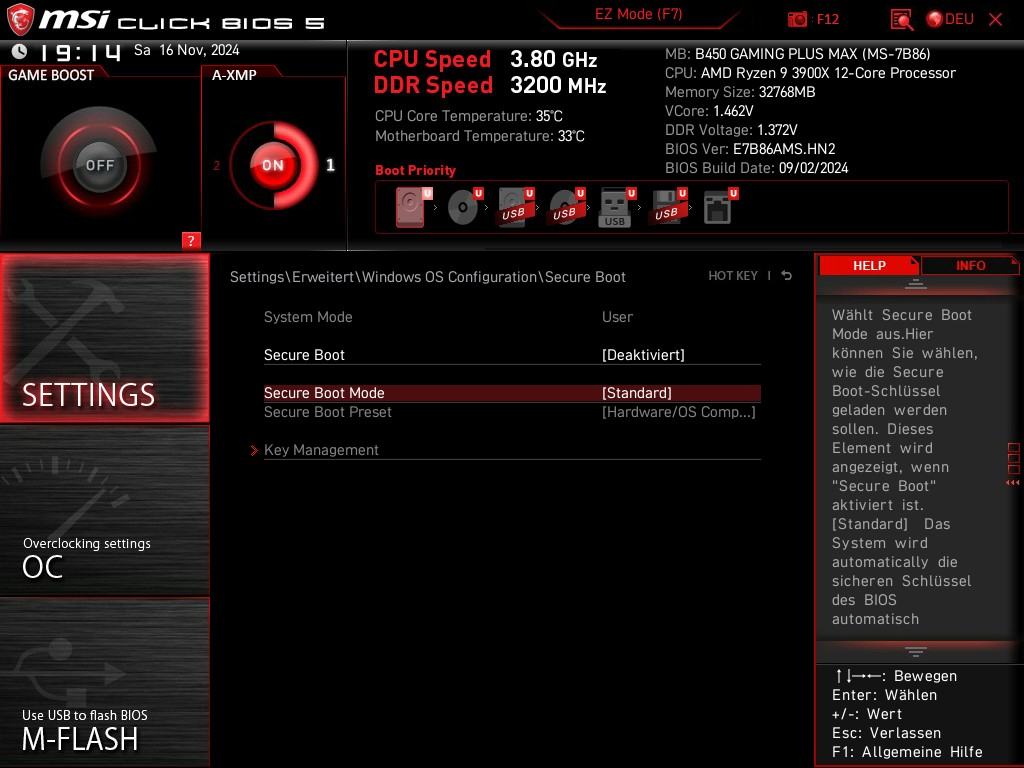Open the Secure Boot Mode [Standard] dropdown
This screenshot has height=768, width=1024.
[637, 393]
